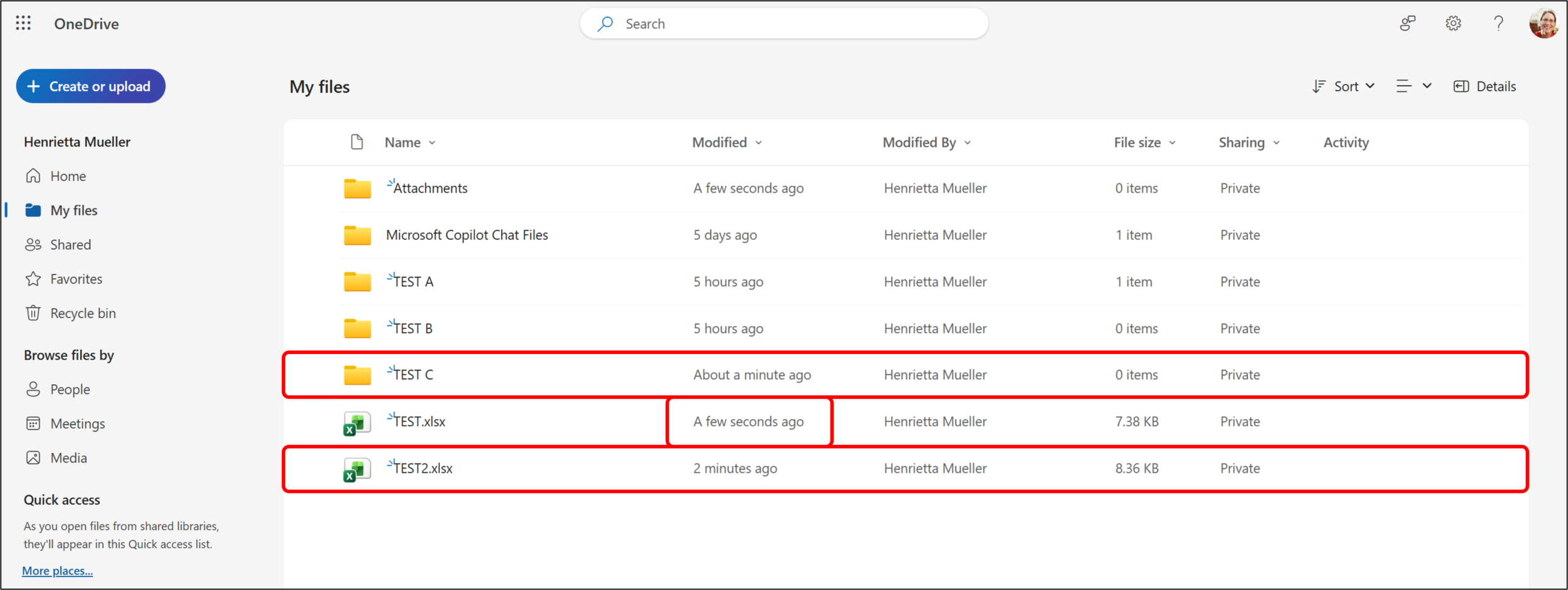Click the feedback icon next to settings

(1408, 23)
